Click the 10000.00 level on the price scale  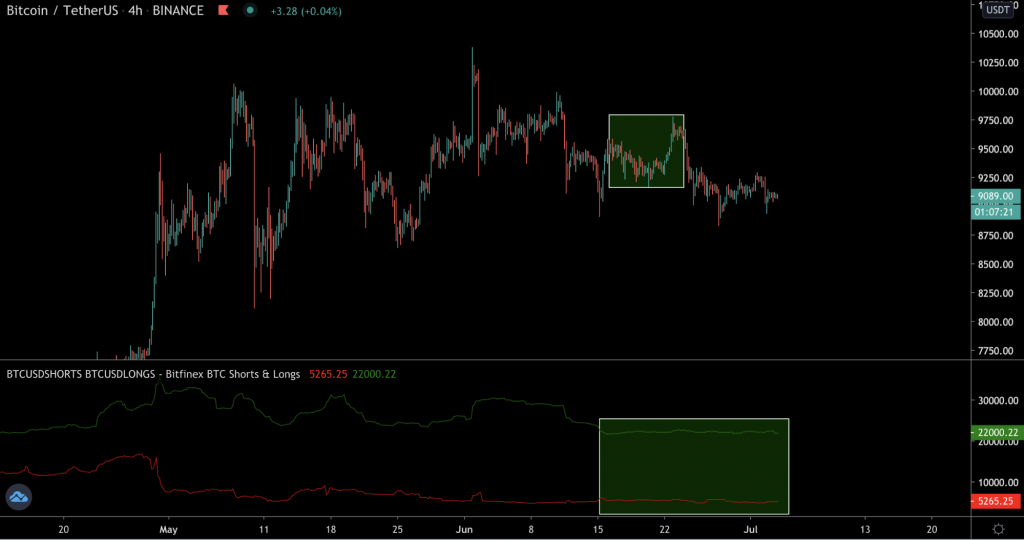pos(996,91)
